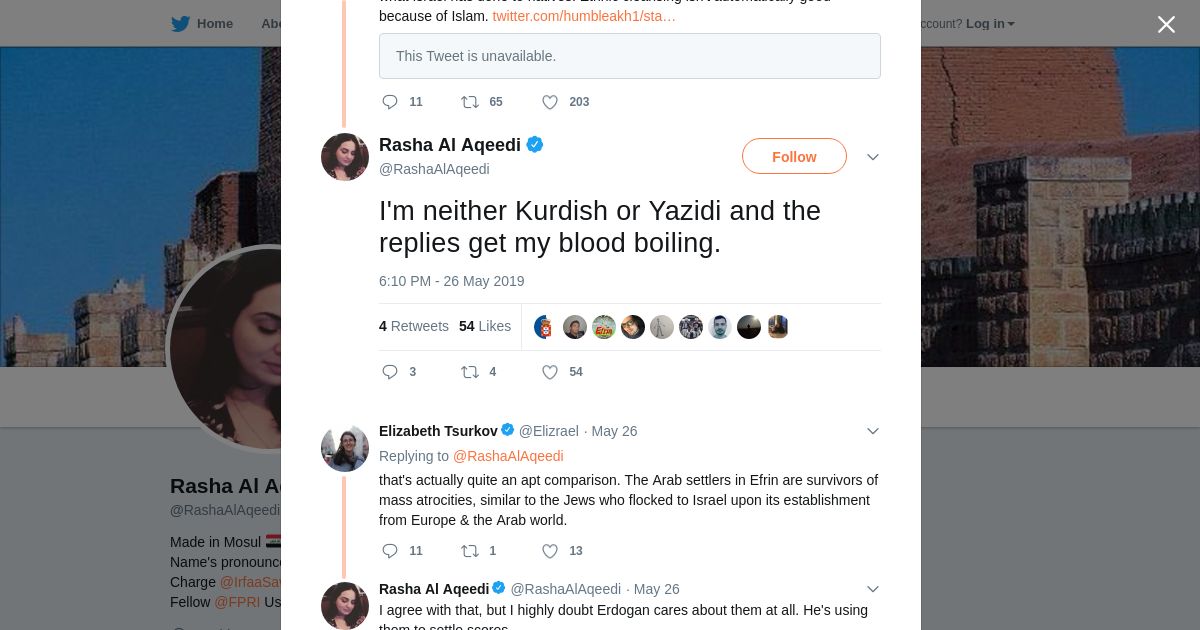Follow Rasha Al Aqeedi
Viewport: 1200px width, 630px height.
(794, 157)
